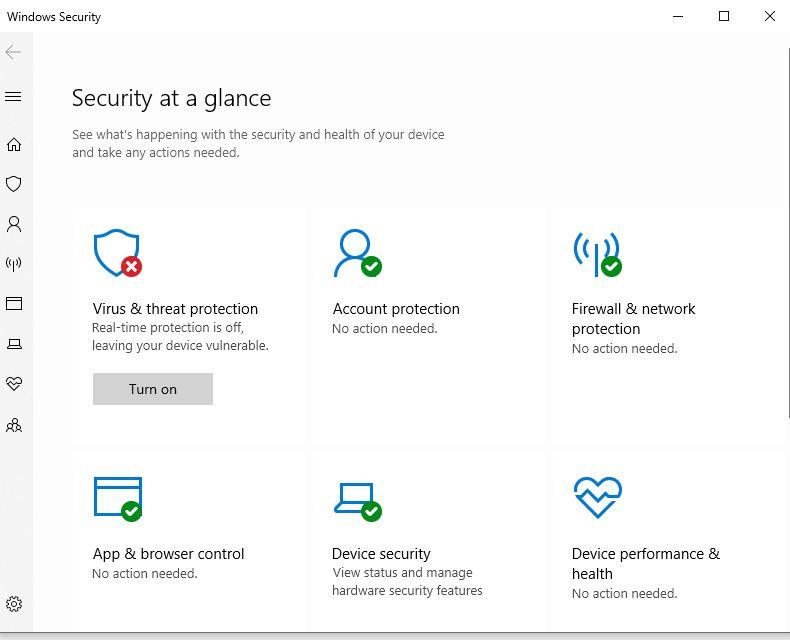Click the vertical scrollbar on right

(787, 232)
